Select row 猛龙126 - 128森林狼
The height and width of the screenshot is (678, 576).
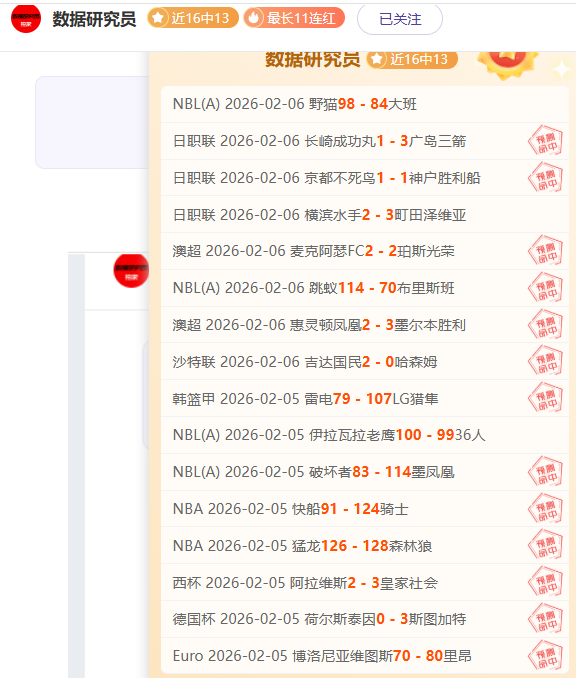coord(365,546)
